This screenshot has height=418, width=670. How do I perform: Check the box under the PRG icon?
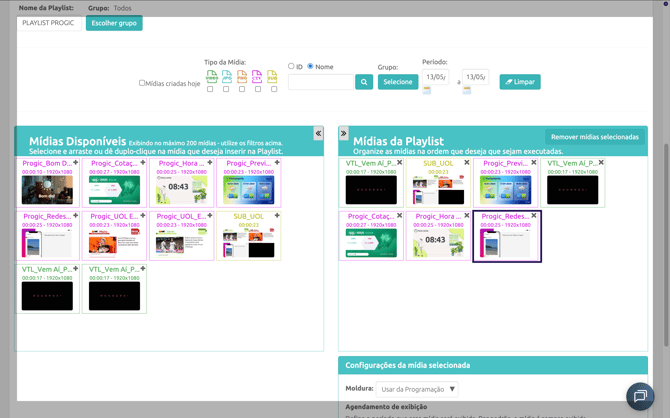coord(242,89)
